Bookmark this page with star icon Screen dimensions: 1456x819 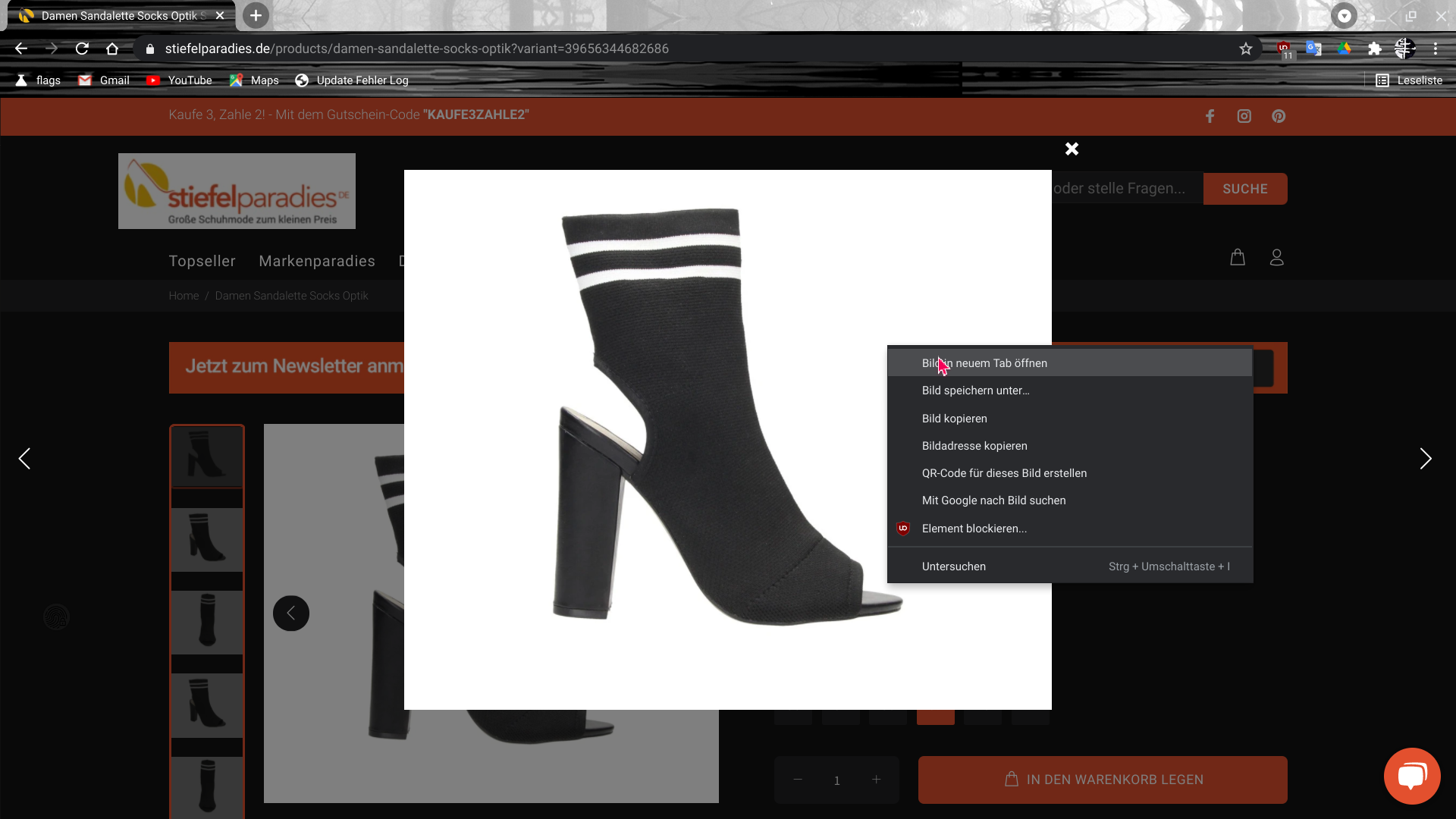coord(1246,49)
